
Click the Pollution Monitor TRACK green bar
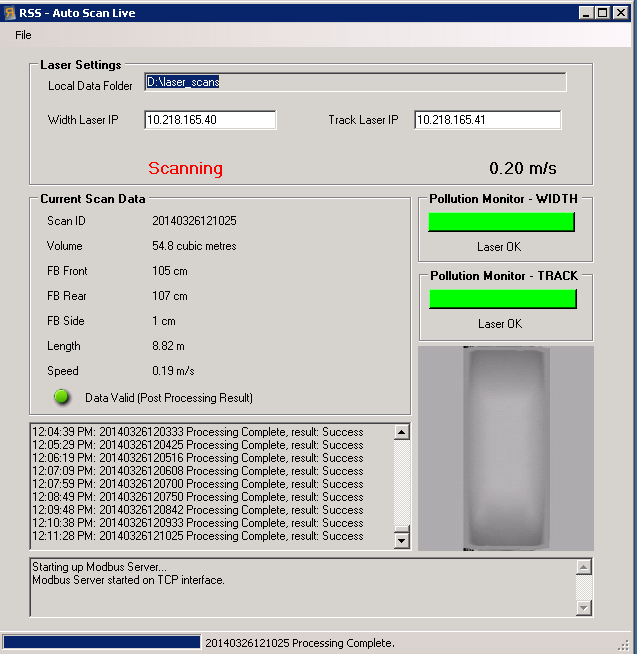503,299
